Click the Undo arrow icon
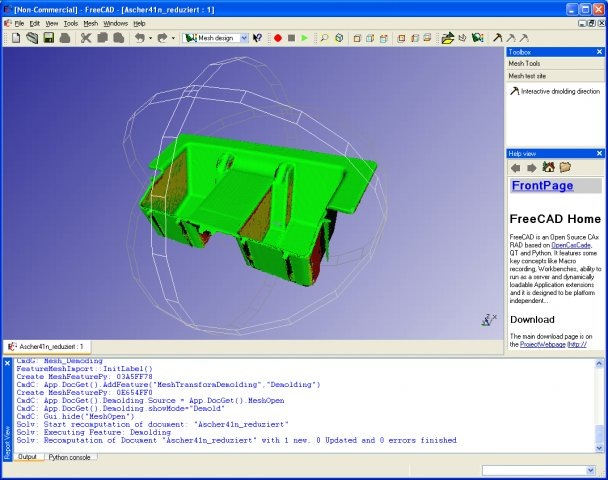Image resolution: width=608 pixels, height=480 pixels. (x=140, y=38)
